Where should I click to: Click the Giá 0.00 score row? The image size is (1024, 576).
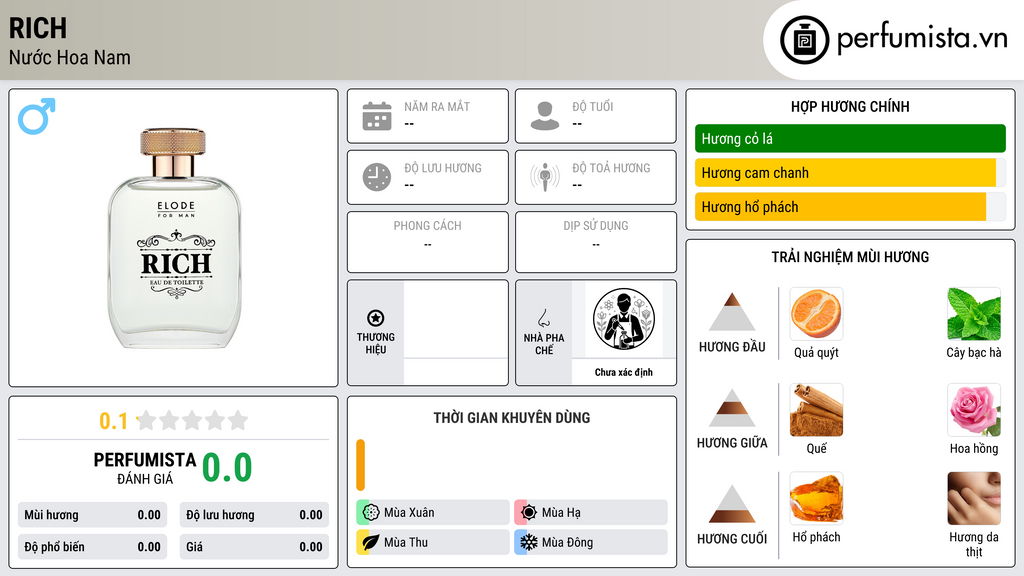(x=254, y=547)
